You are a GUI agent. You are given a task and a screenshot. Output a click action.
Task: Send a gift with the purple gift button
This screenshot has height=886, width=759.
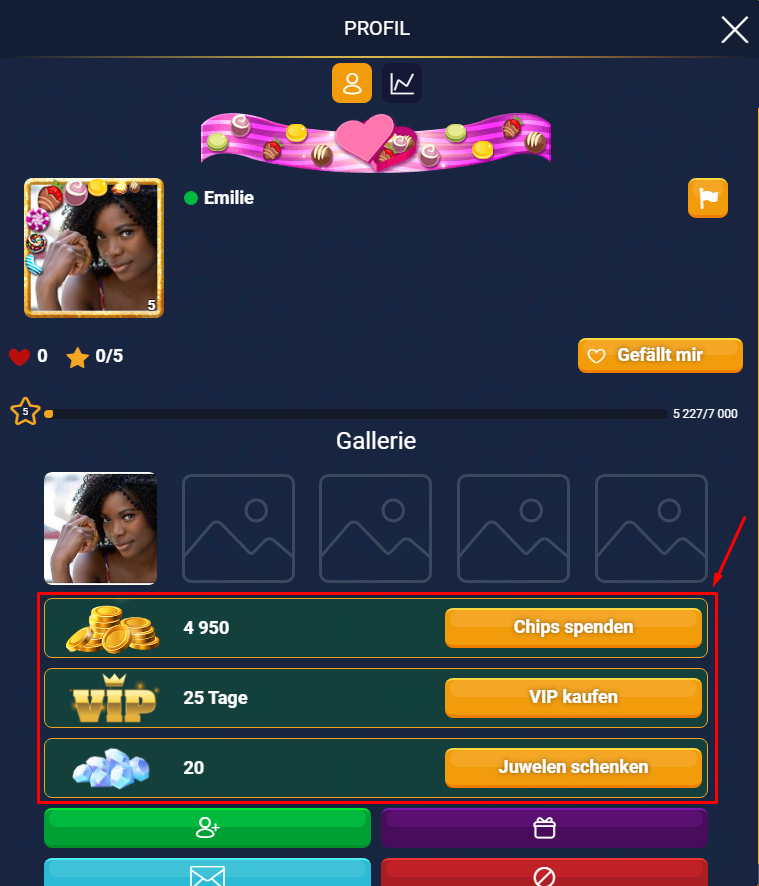coord(544,828)
